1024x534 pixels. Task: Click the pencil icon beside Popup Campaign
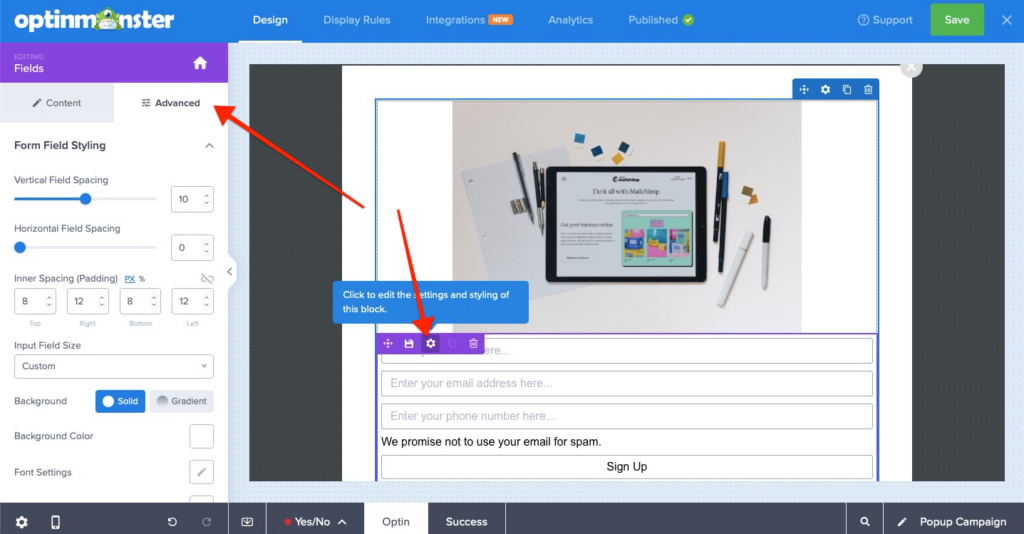[902, 522]
